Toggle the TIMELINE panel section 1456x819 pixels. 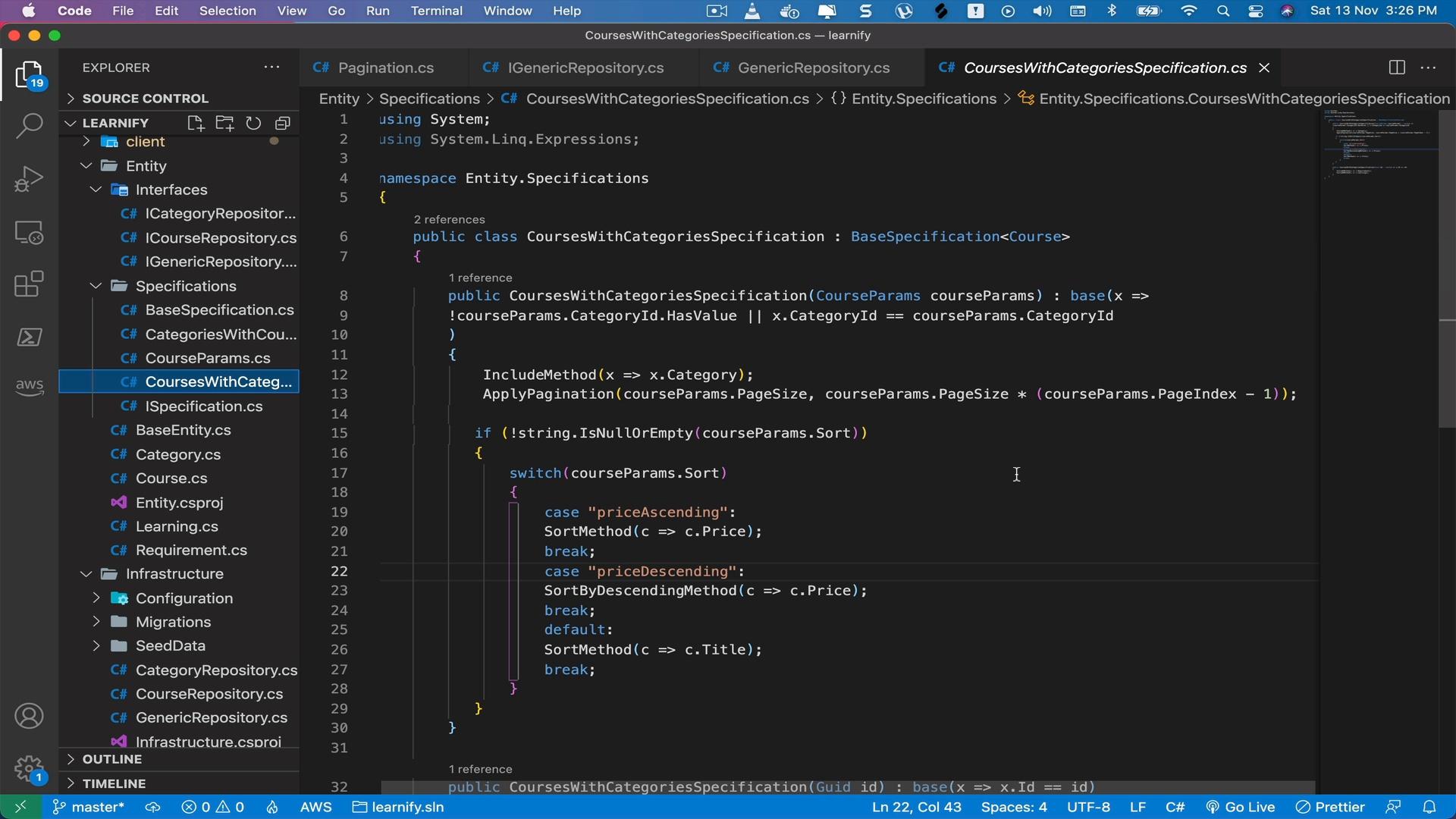tap(110, 782)
